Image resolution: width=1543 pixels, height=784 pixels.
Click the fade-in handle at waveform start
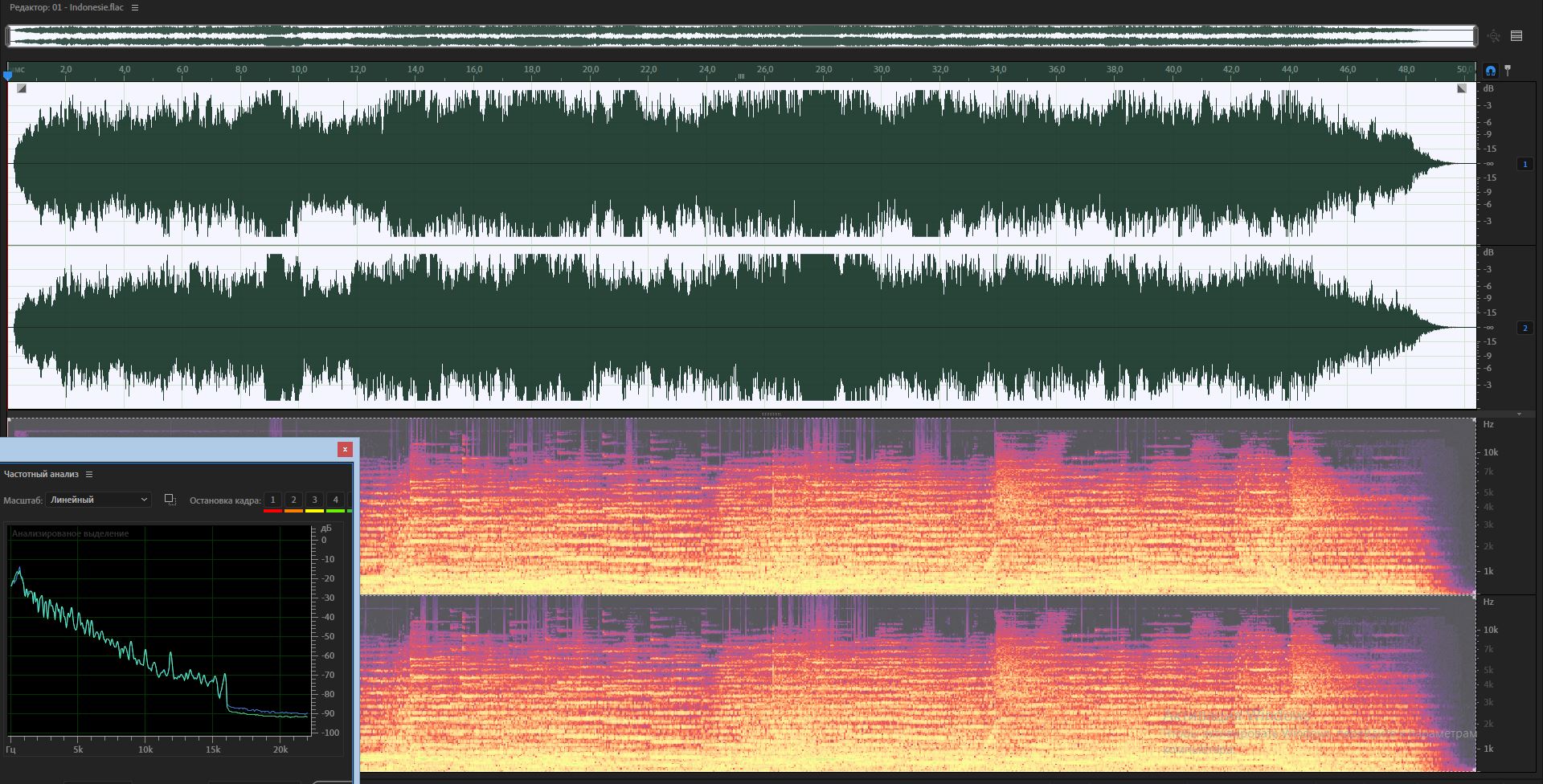coord(22,88)
